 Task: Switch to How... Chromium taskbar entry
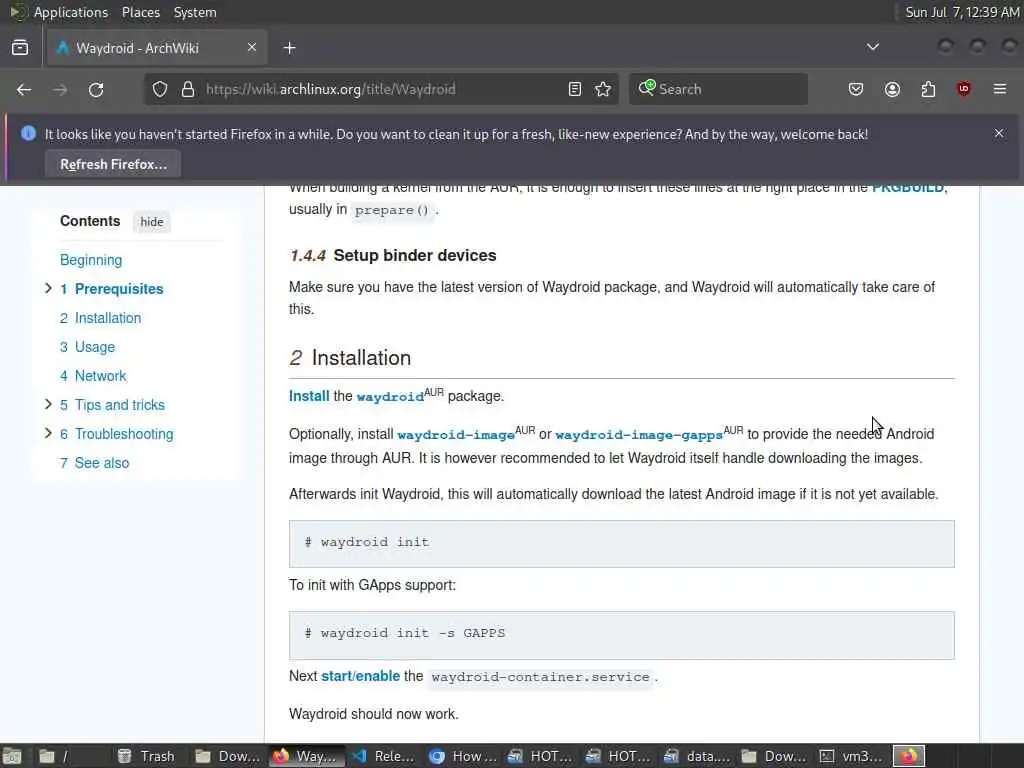click(x=462, y=756)
